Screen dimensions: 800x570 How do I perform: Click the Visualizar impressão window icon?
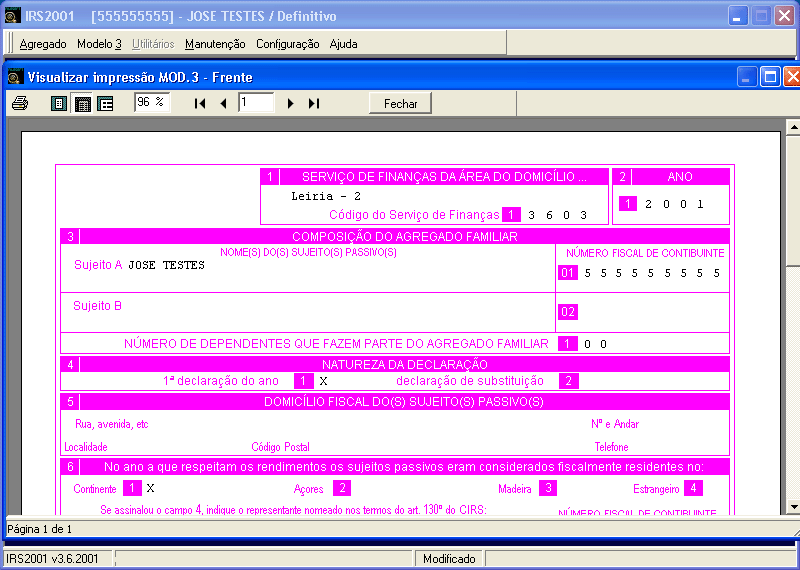point(16,77)
